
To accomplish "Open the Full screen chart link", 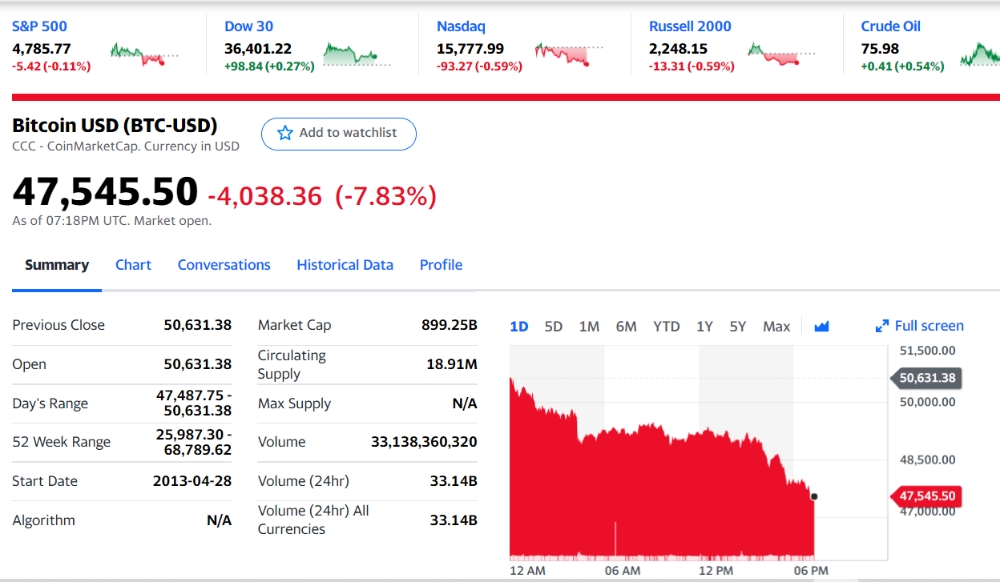I will click(929, 326).
